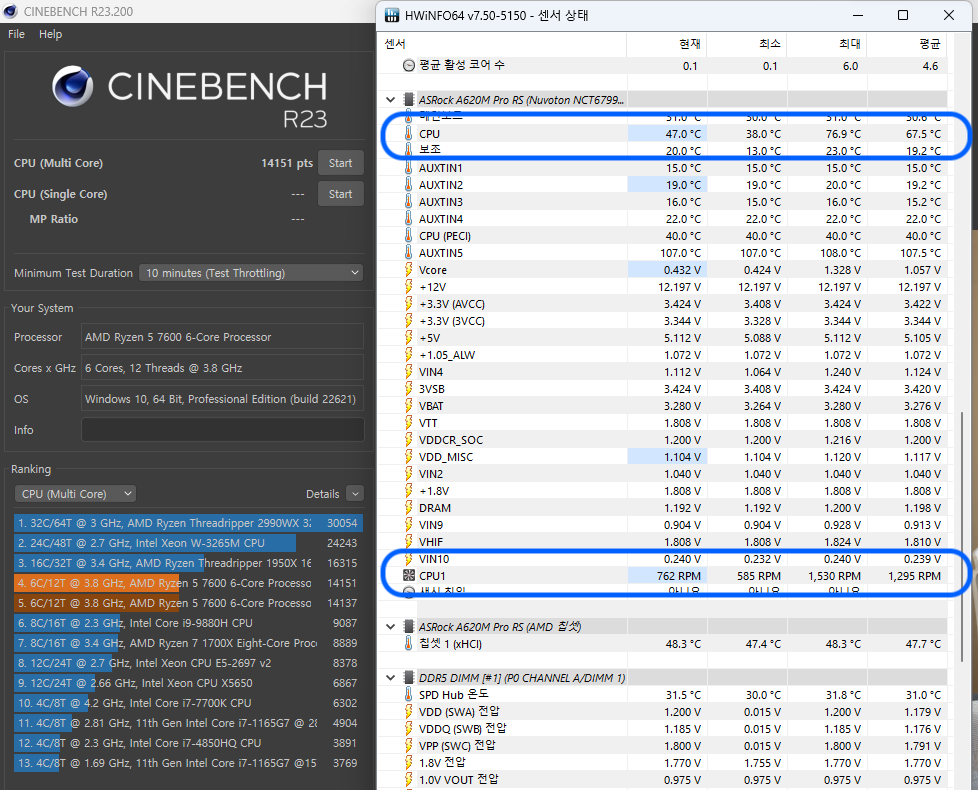Click the HWiNFO64 title bar app icon
This screenshot has width=978, height=790.
pos(392,15)
